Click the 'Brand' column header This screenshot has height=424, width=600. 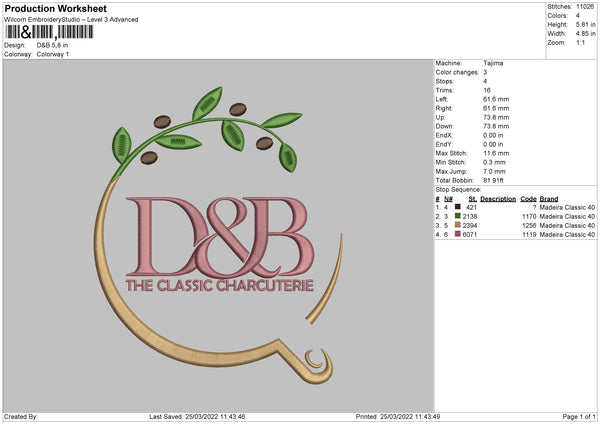(549, 199)
